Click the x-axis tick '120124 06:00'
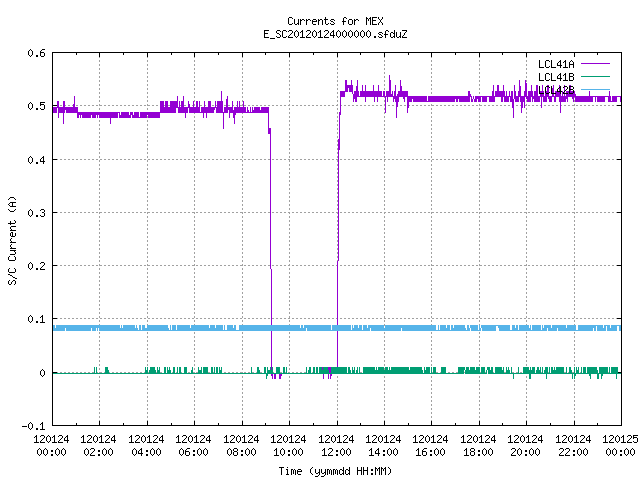 click(193, 446)
